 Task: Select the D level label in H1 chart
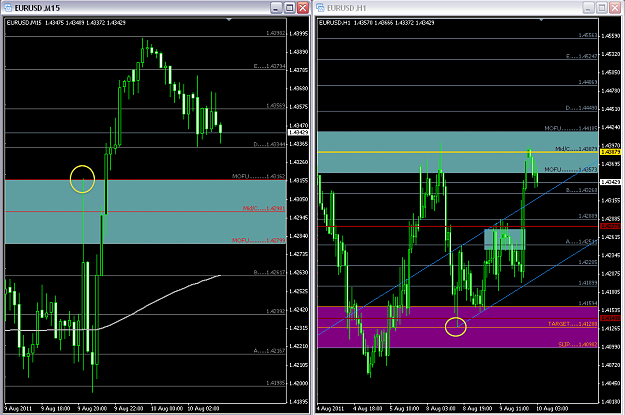[582, 108]
